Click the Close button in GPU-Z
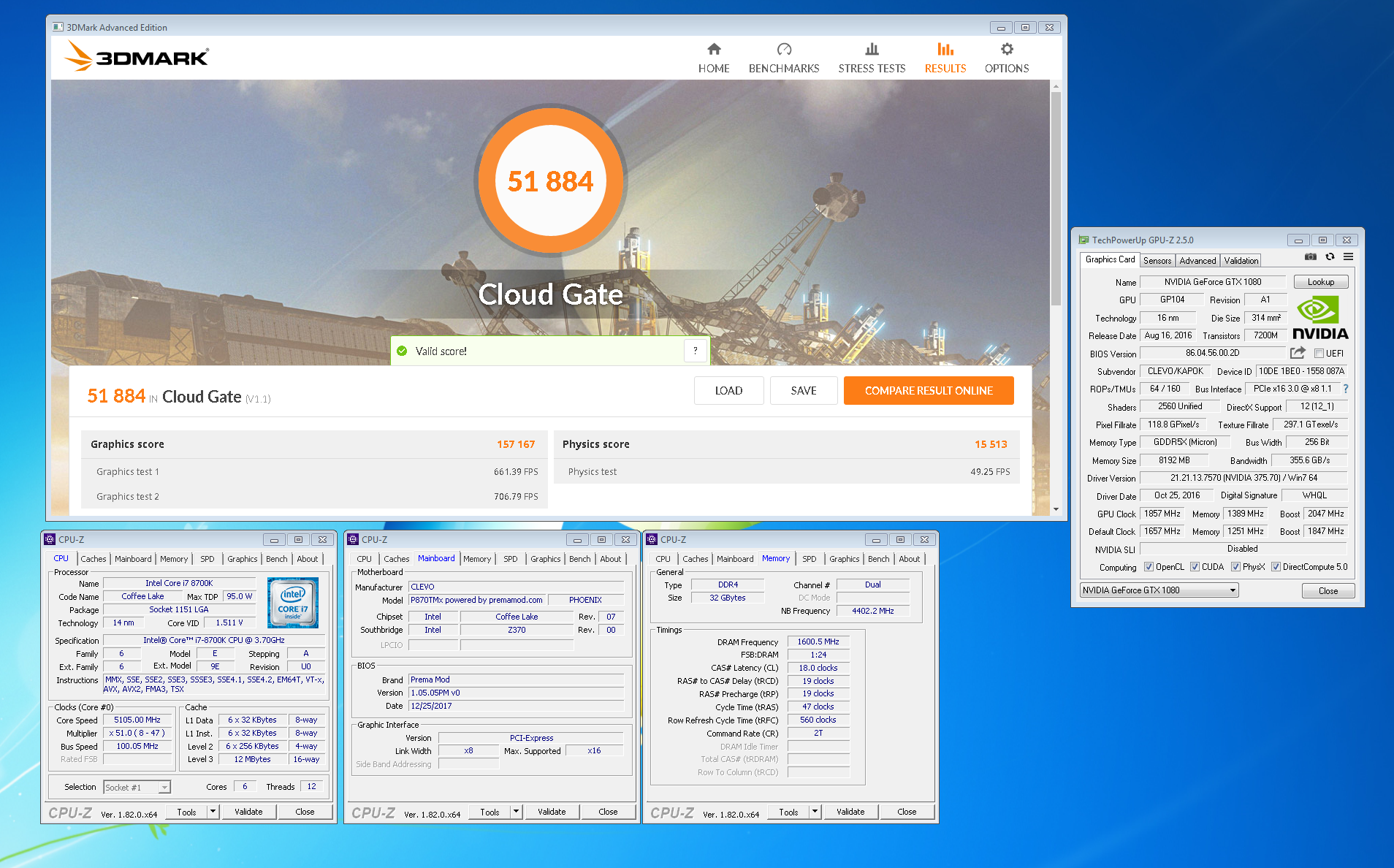This screenshot has height=868, width=1394. (x=1328, y=591)
